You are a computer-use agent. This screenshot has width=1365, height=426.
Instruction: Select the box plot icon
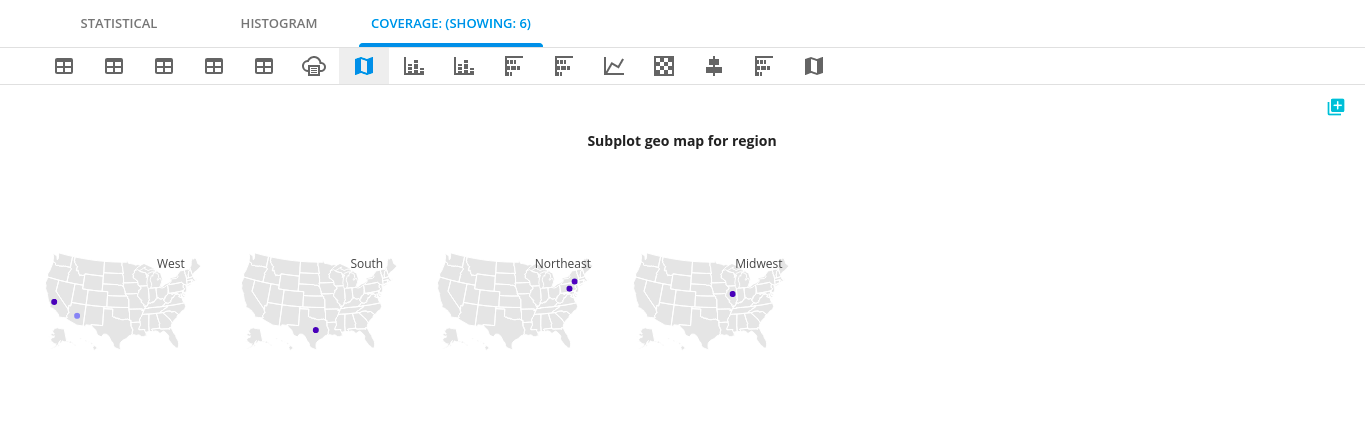(714, 66)
